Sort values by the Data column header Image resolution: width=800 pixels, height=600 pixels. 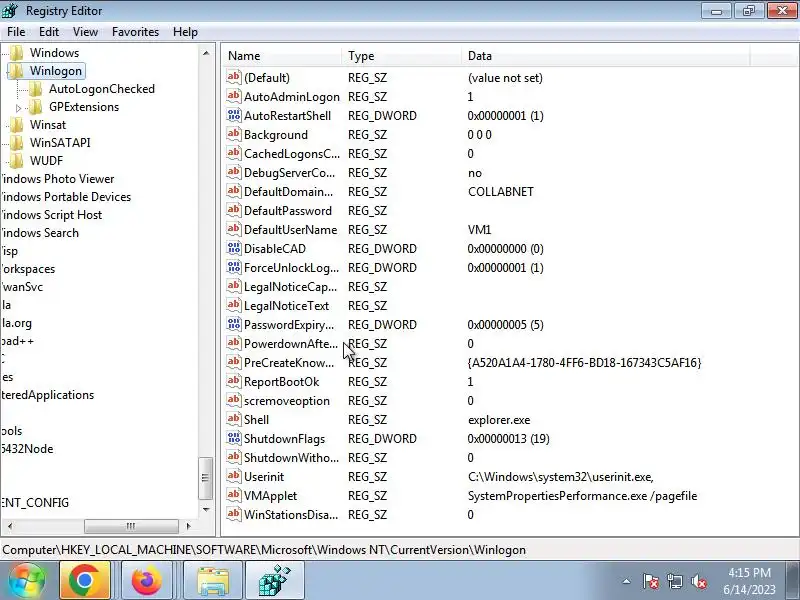click(606, 56)
